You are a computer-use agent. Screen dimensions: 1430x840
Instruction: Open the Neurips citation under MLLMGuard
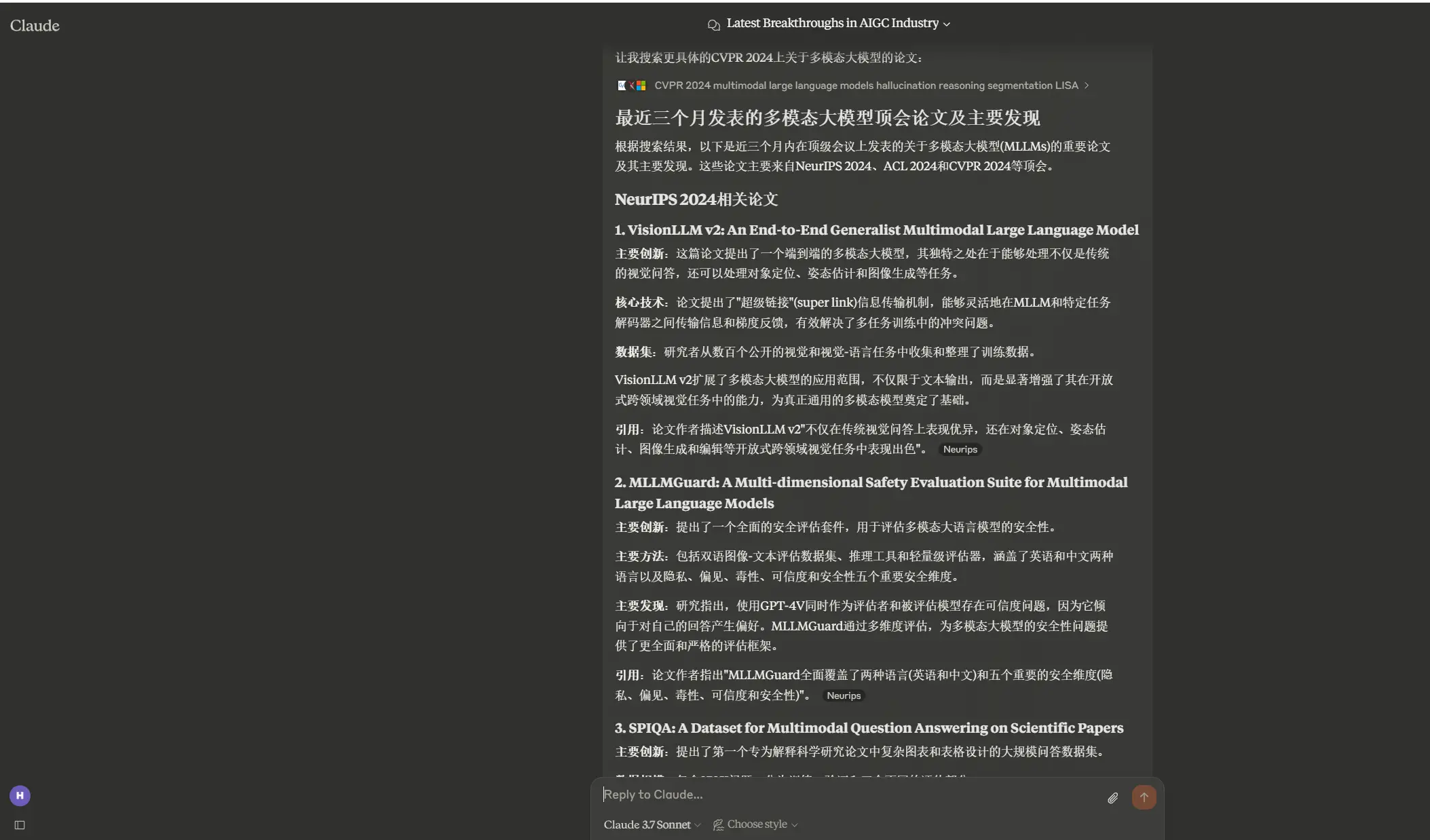pos(843,695)
